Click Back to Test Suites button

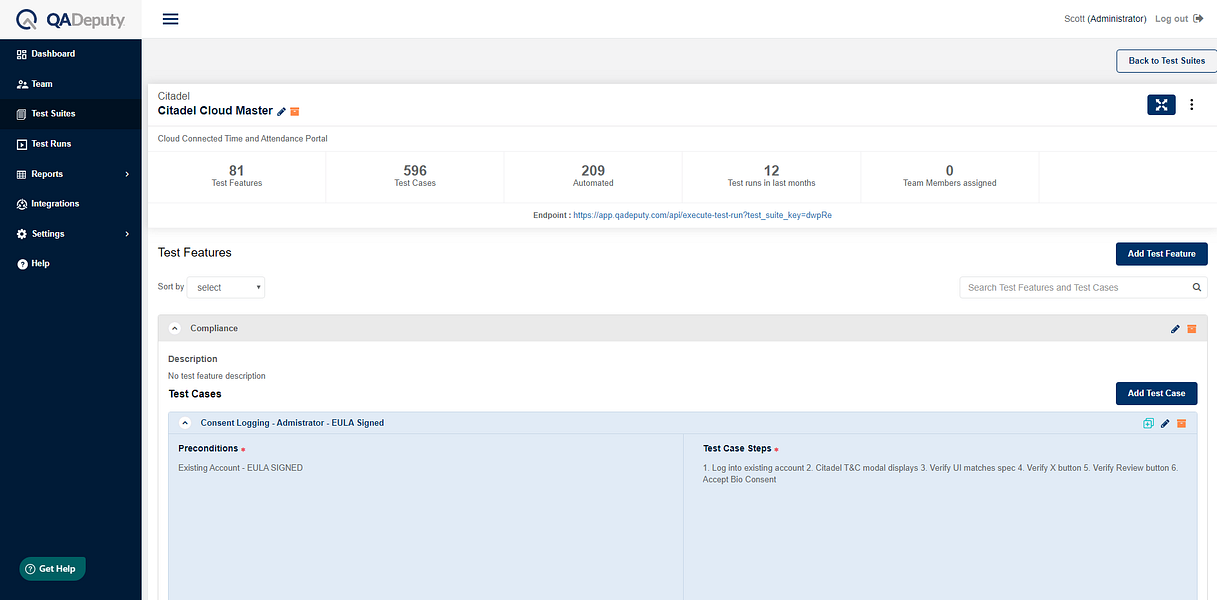click(1166, 61)
